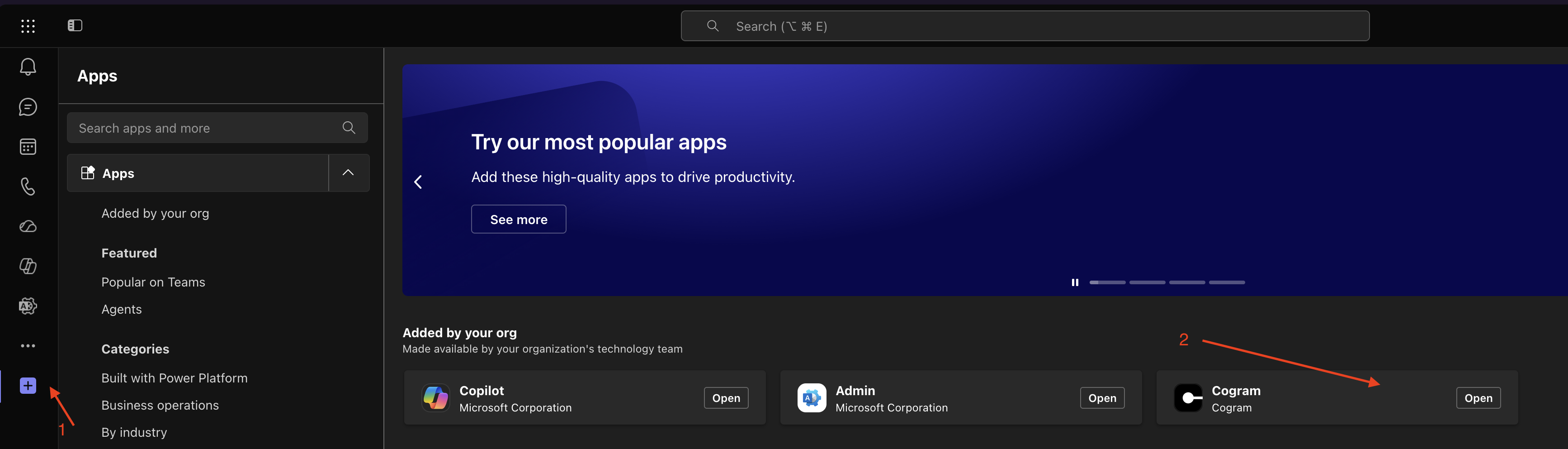
Task: Click the Apps plus icon in rail
Action: [x=28, y=386]
